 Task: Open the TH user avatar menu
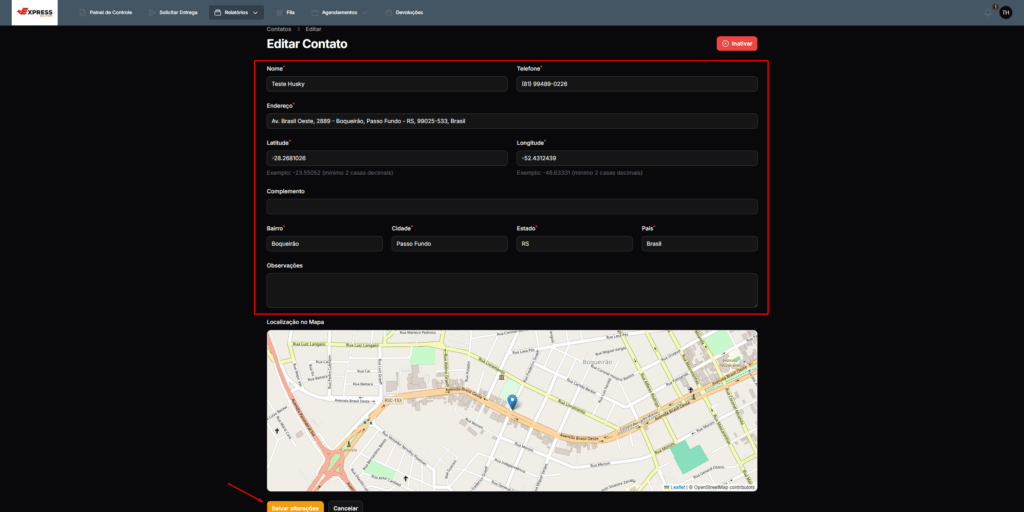pyautogui.click(x=1005, y=12)
